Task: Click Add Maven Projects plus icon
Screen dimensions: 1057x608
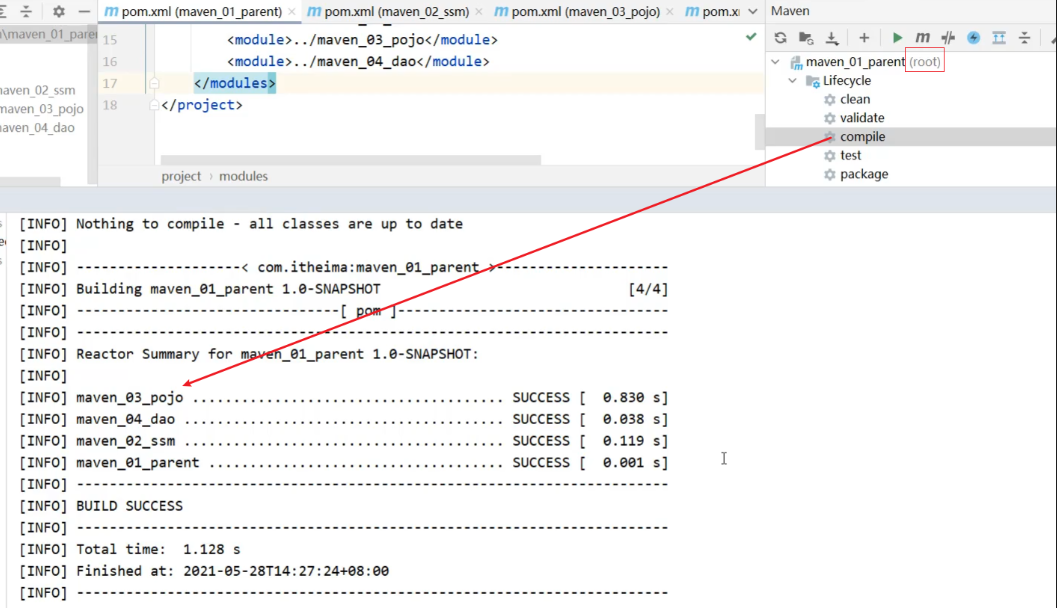Action: (x=864, y=38)
